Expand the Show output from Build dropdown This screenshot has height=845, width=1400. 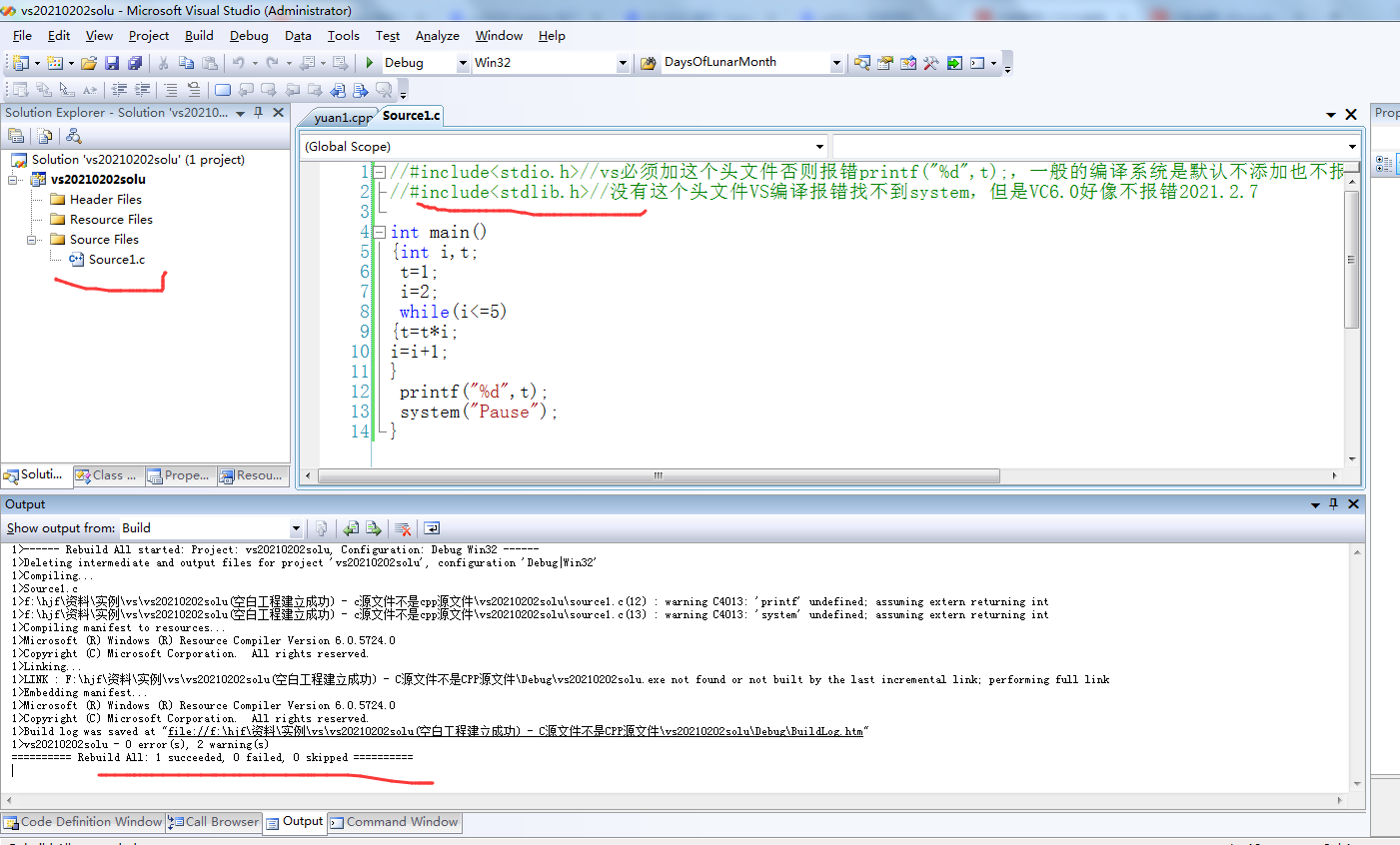295,527
